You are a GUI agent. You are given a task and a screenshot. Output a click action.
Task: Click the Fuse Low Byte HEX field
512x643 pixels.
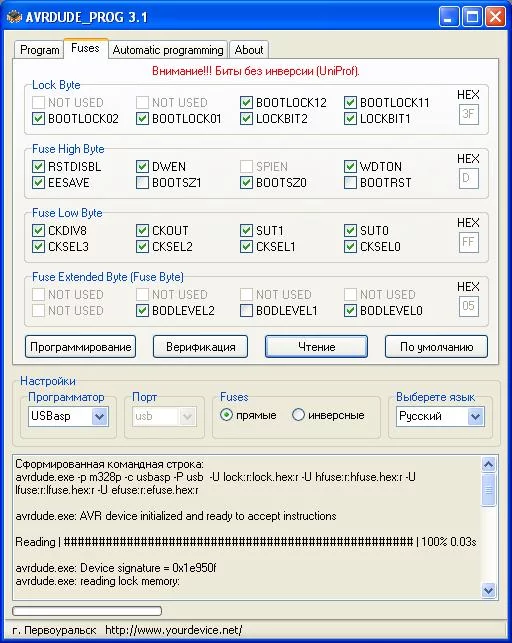[469, 242]
